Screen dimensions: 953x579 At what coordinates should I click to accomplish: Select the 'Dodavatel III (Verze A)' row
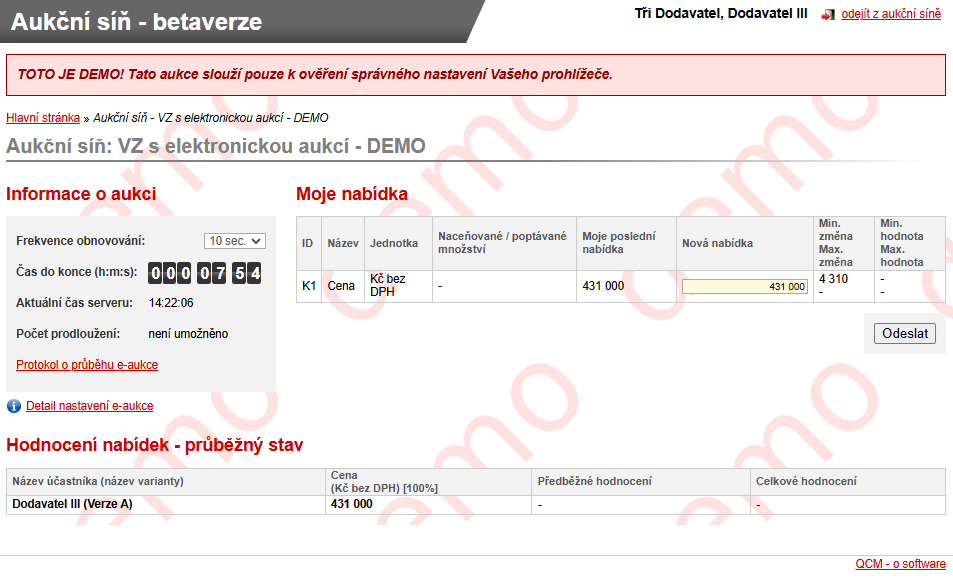pyautogui.click(x=72, y=505)
